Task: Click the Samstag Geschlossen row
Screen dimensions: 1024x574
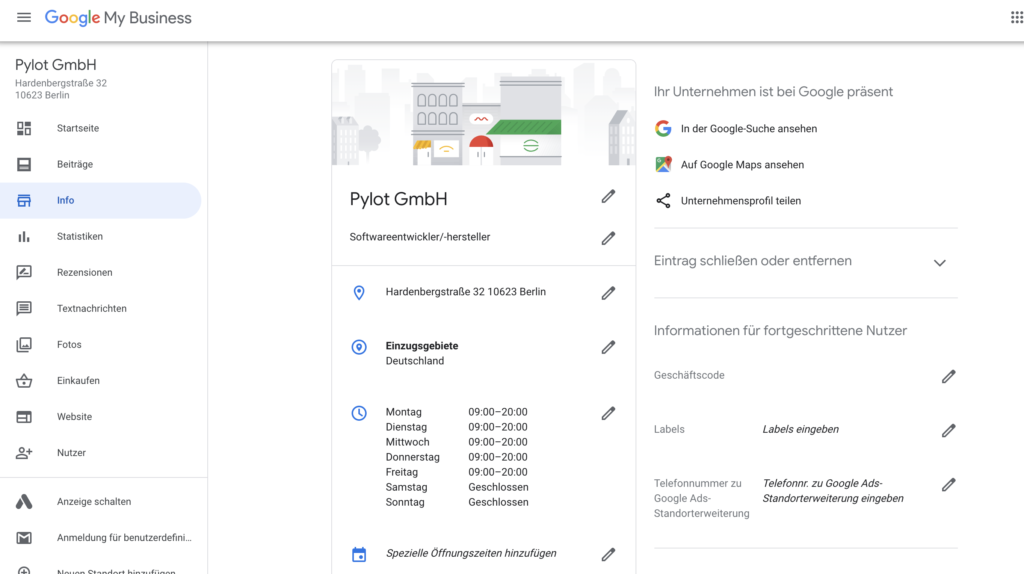Action: click(x=456, y=487)
